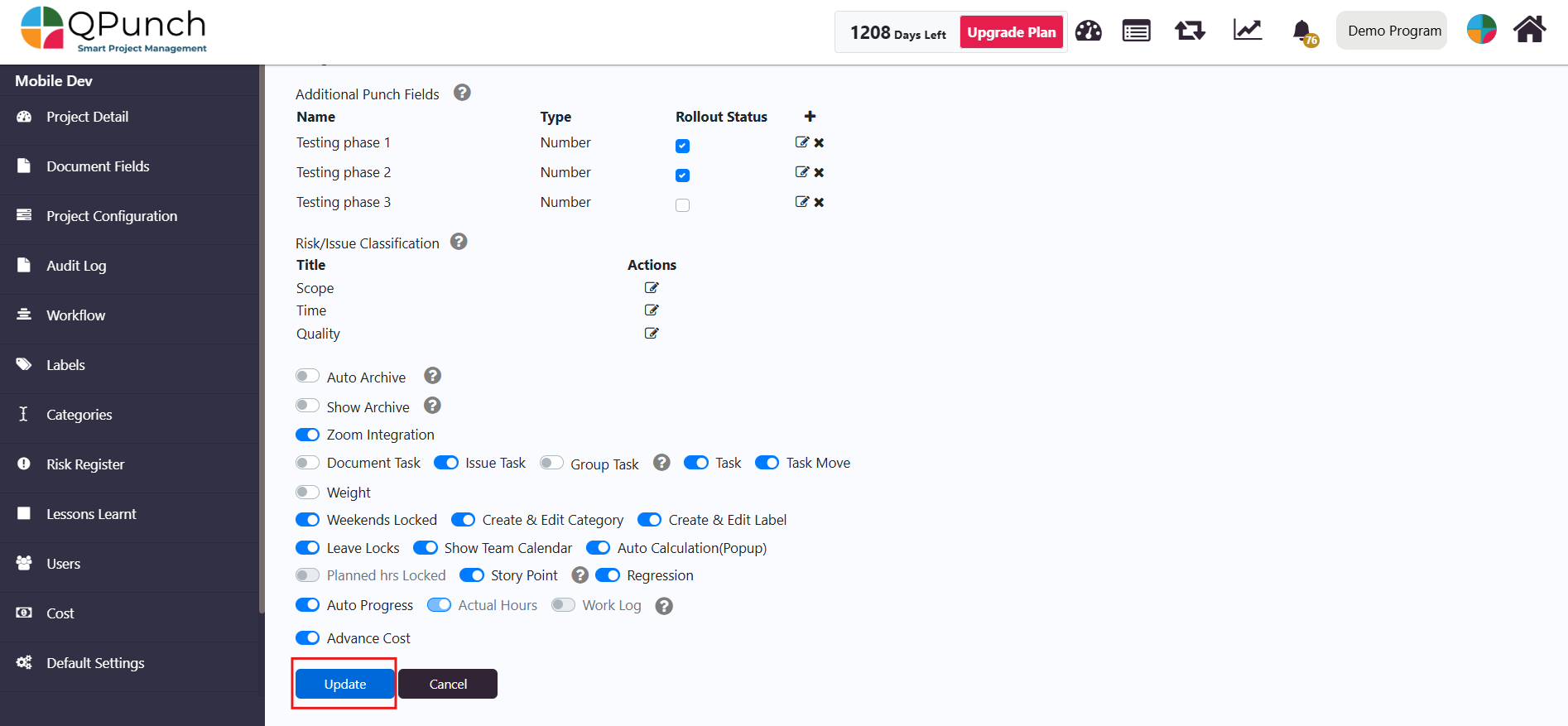Delete the Testing phase 3 field
This screenshot has width=1568, height=726.
coord(819,202)
